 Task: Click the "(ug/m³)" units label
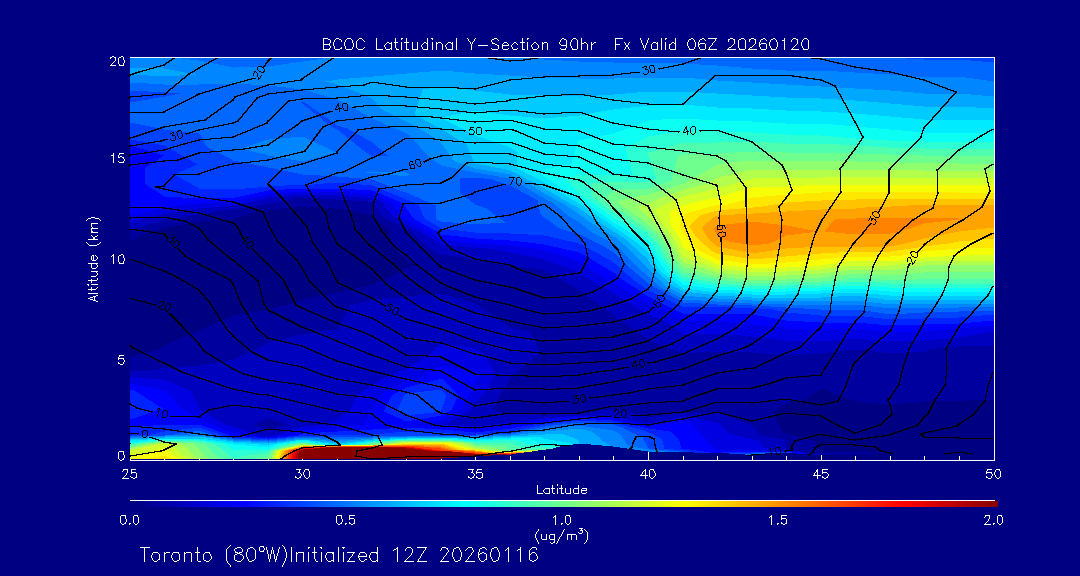(x=561, y=535)
